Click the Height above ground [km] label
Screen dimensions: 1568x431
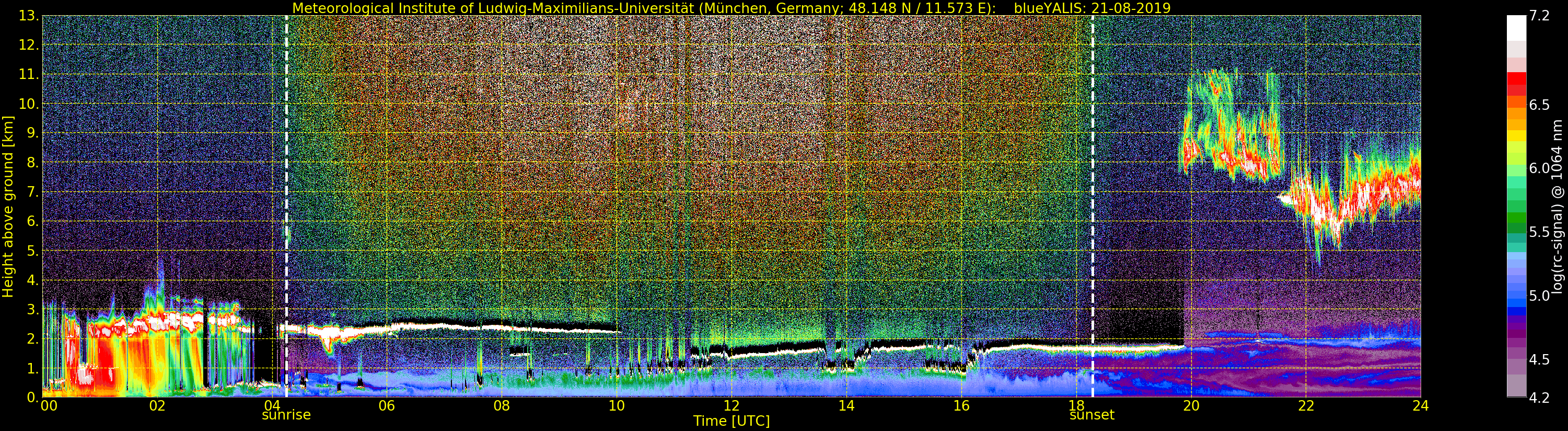click(8, 207)
